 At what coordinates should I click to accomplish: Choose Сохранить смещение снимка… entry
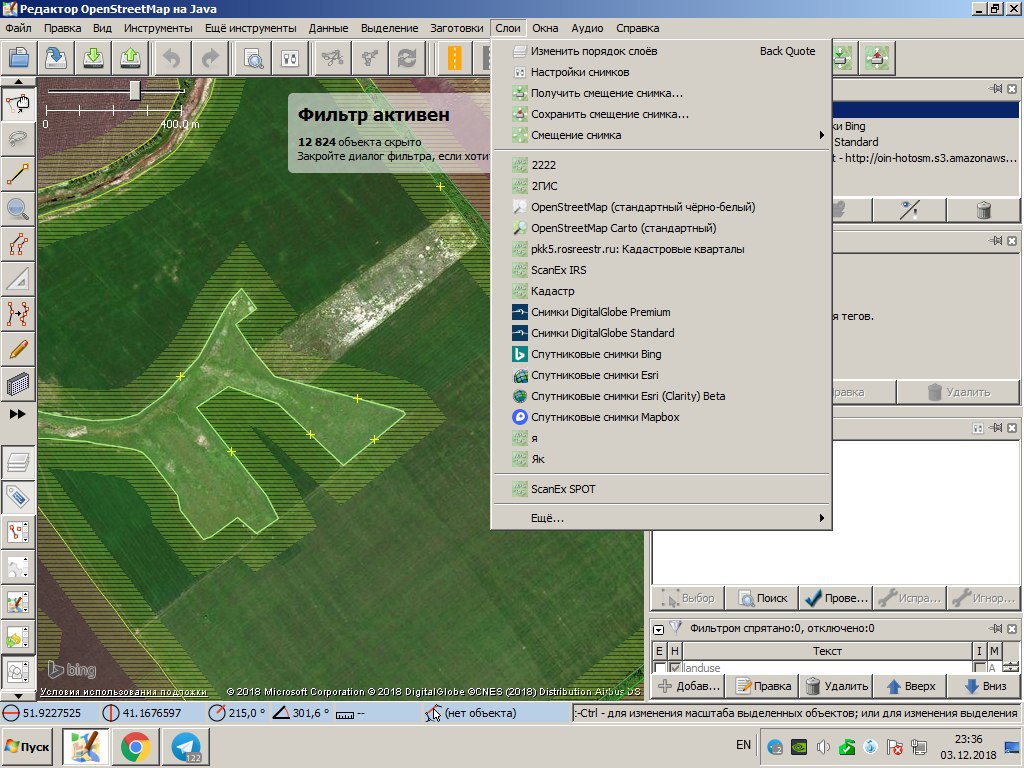660,114
